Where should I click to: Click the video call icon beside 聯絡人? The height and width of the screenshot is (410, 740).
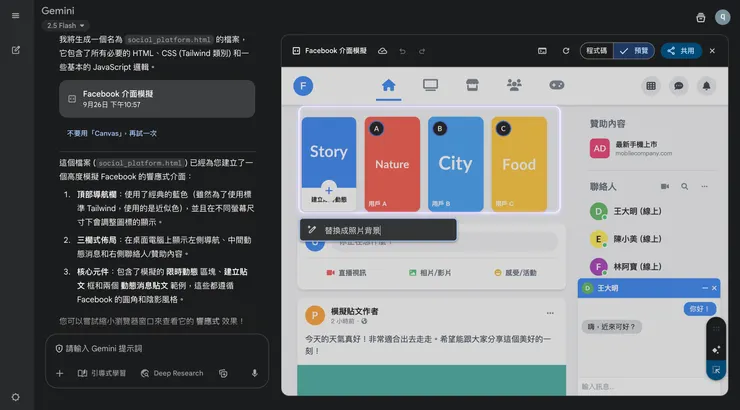[x=665, y=186]
